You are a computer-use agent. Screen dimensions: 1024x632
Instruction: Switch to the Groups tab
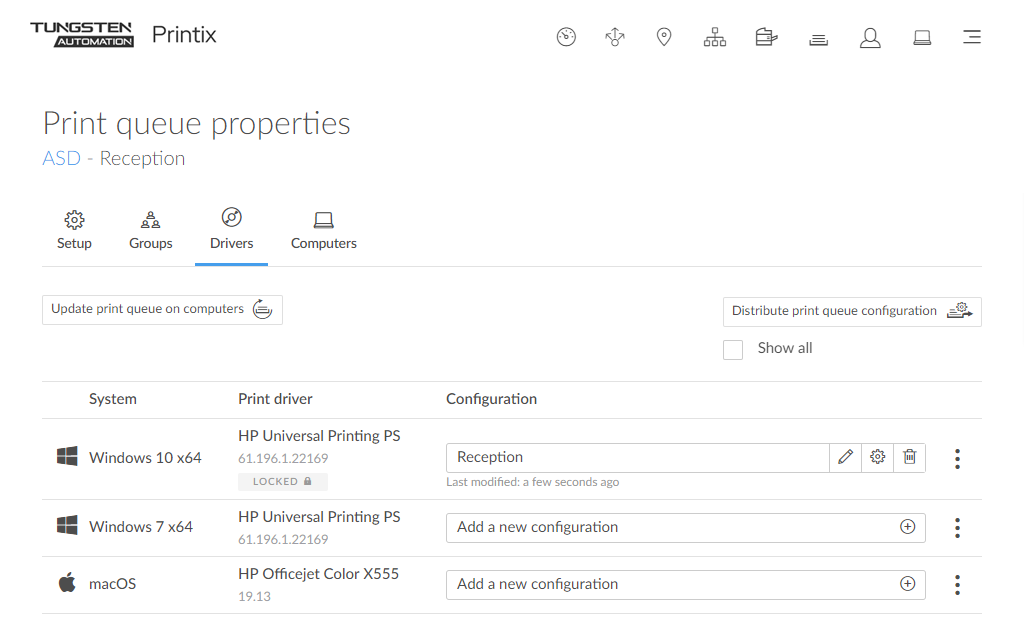[151, 230]
